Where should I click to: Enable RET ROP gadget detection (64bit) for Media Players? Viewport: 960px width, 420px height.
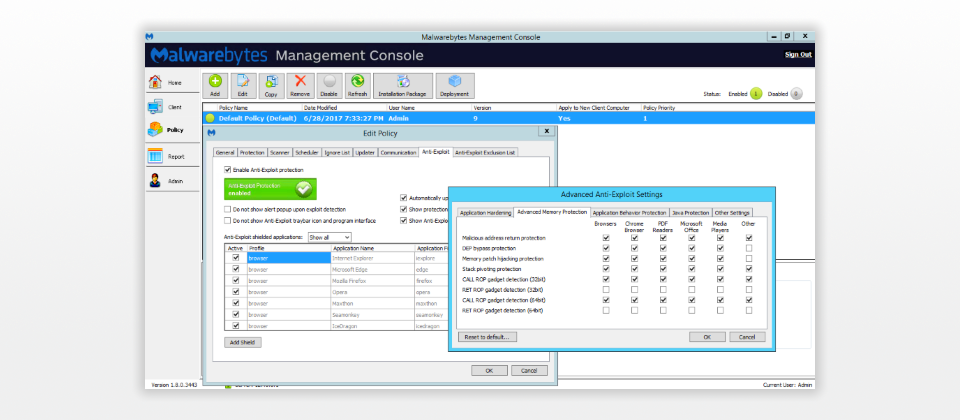[x=721, y=310]
